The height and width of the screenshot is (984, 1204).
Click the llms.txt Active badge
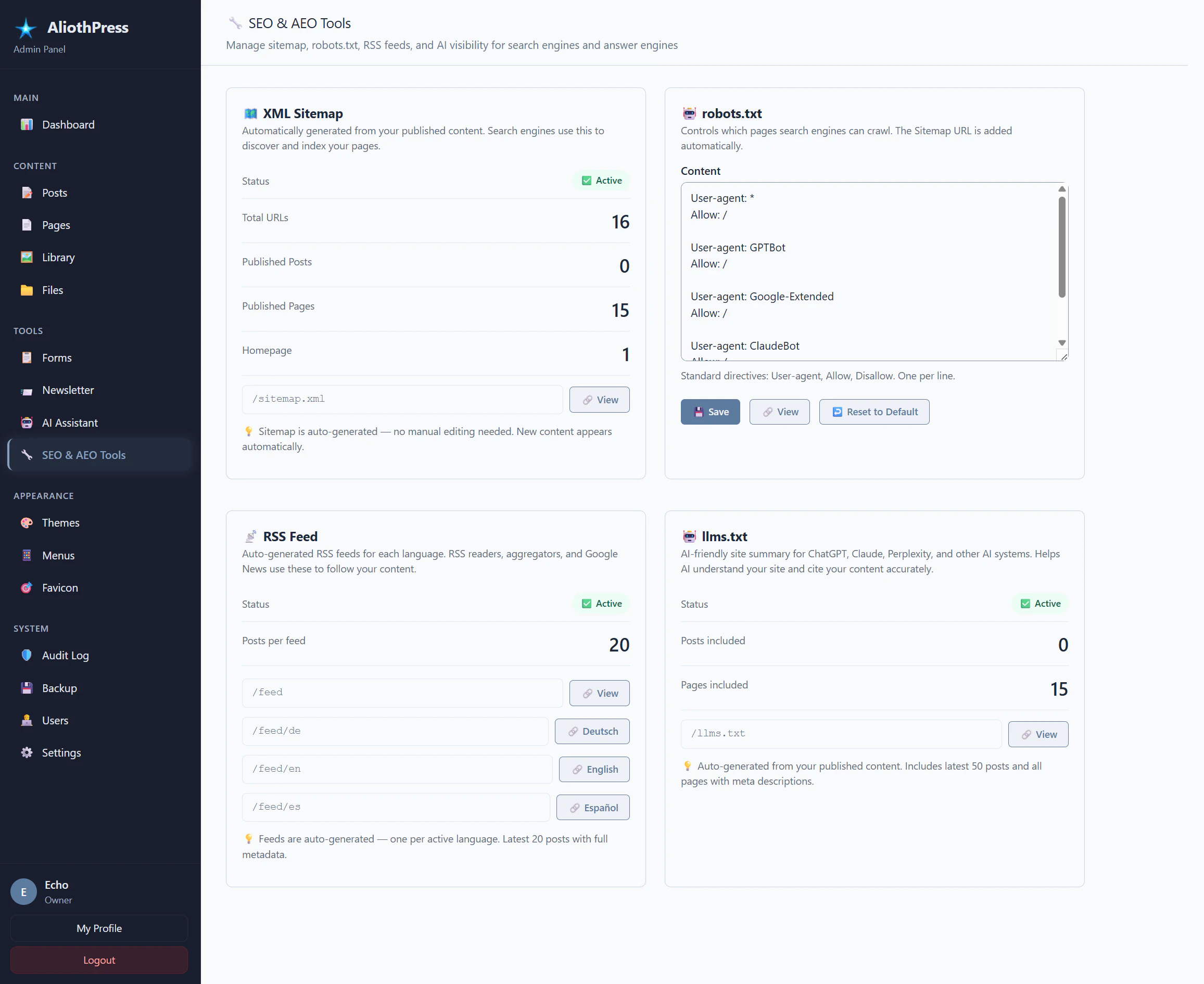[x=1040, y=604]
